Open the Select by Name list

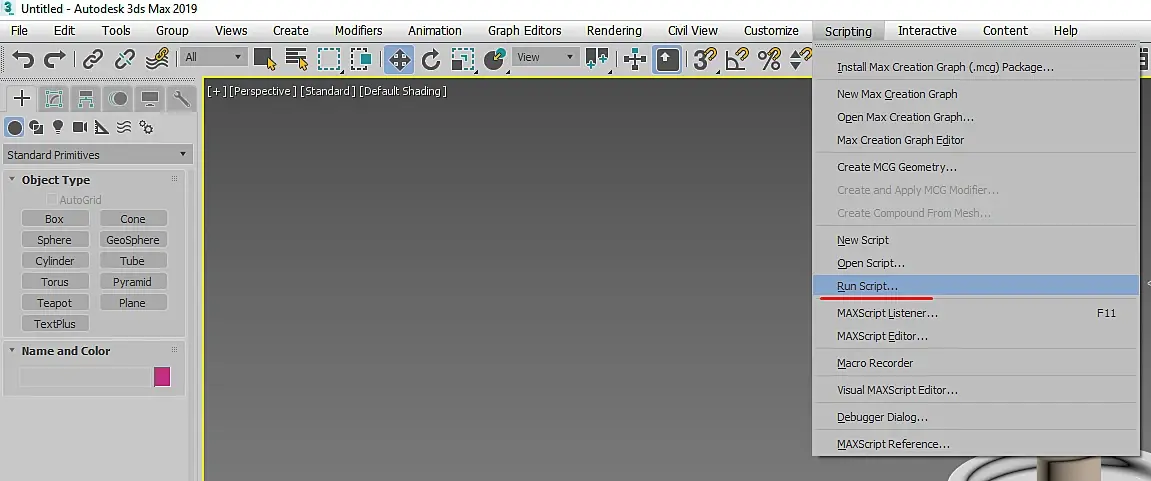point(296,59)
